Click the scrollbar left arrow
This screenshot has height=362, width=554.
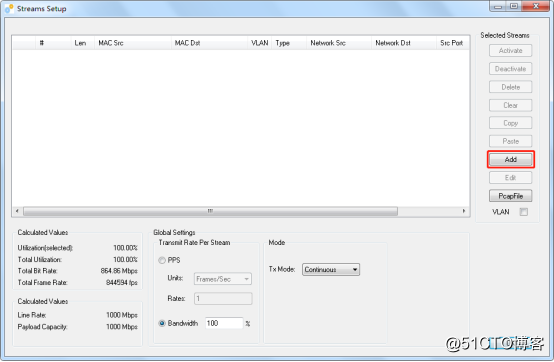point(17,211)
